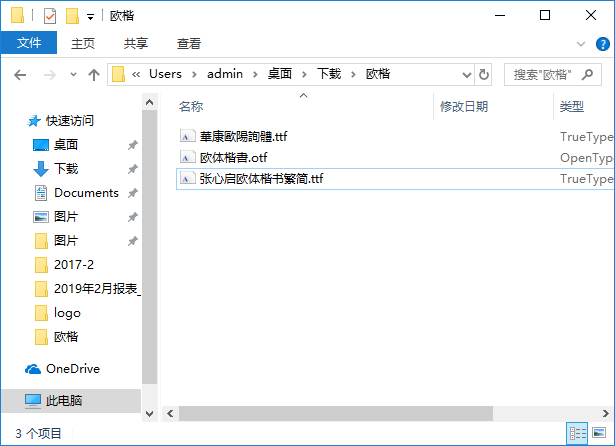The height and width of the screenshot is (446, 615).
Task: Select file 華康歐陽詢體.ttf
Action: point(243,137)
